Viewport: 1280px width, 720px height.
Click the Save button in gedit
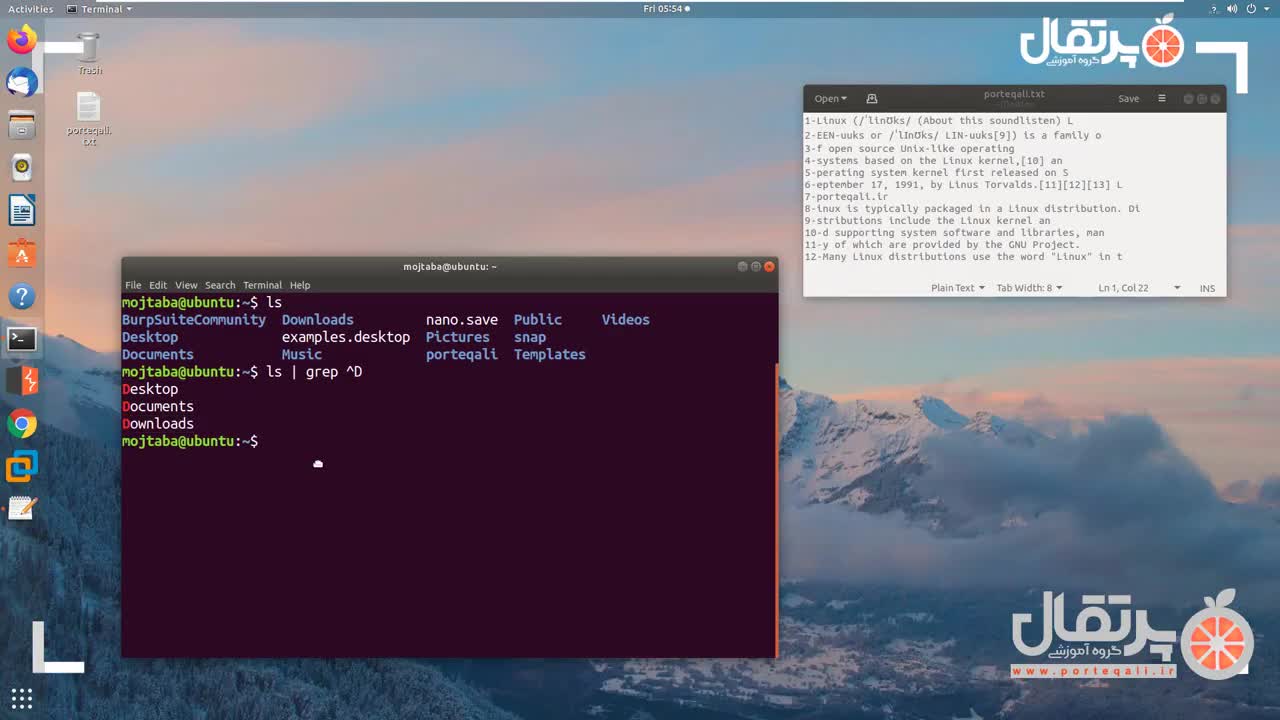click(x=1128, y=99)
